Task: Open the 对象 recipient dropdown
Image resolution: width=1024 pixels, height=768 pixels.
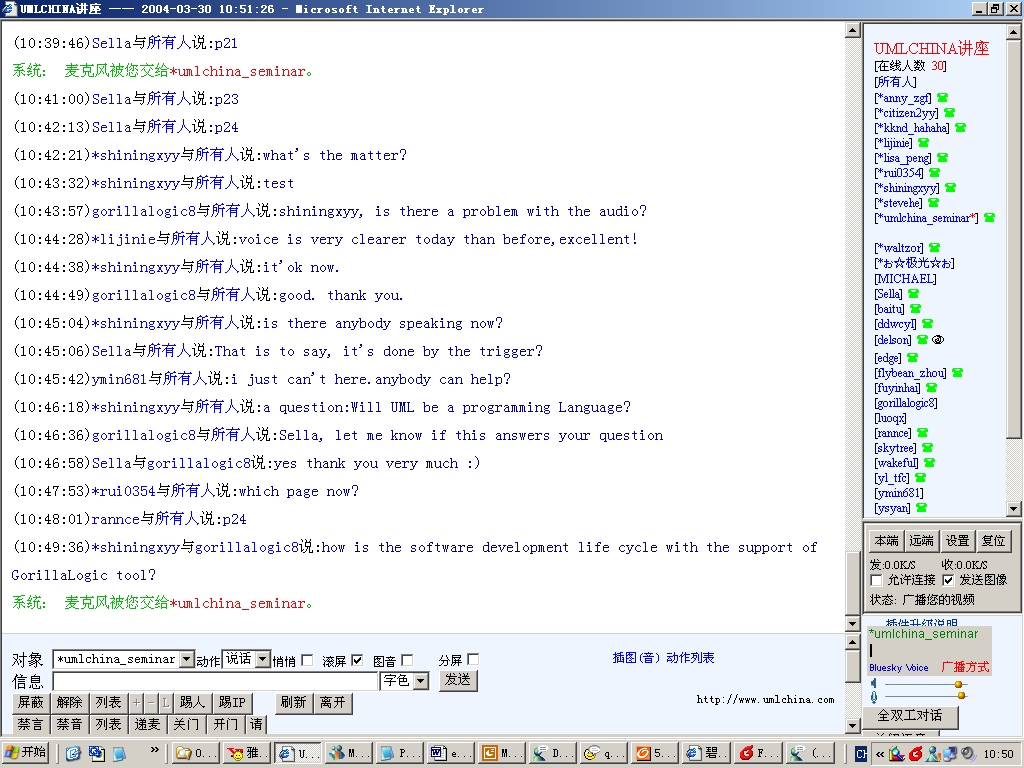Action: (187, 660)
